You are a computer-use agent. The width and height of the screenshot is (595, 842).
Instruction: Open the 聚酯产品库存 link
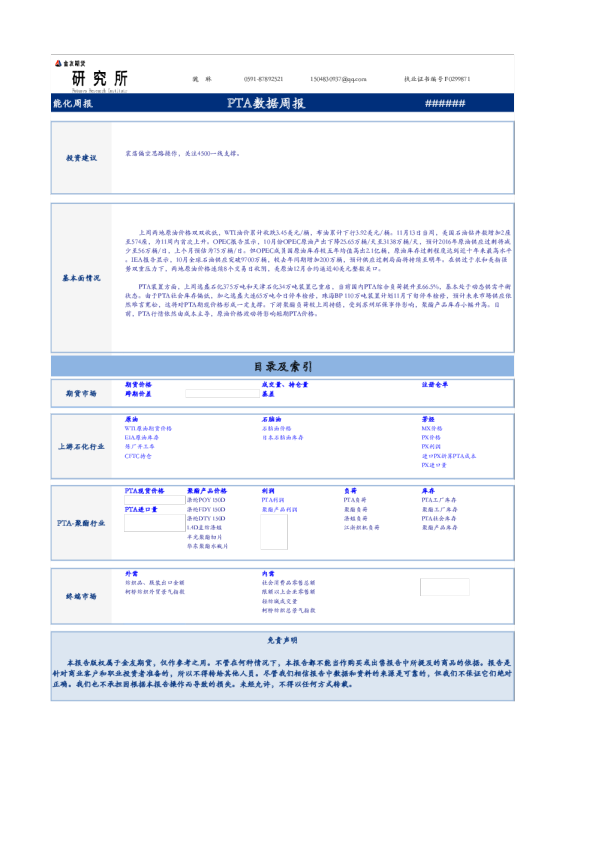(440, 527)
